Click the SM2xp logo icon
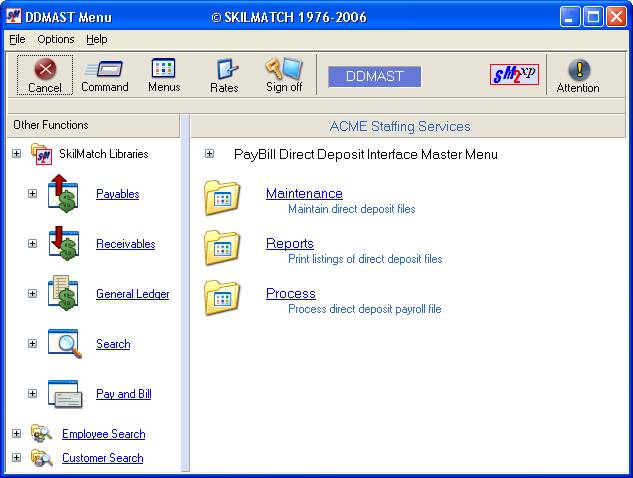The width and height of the screenshot is (633, 478). point(514,75)
